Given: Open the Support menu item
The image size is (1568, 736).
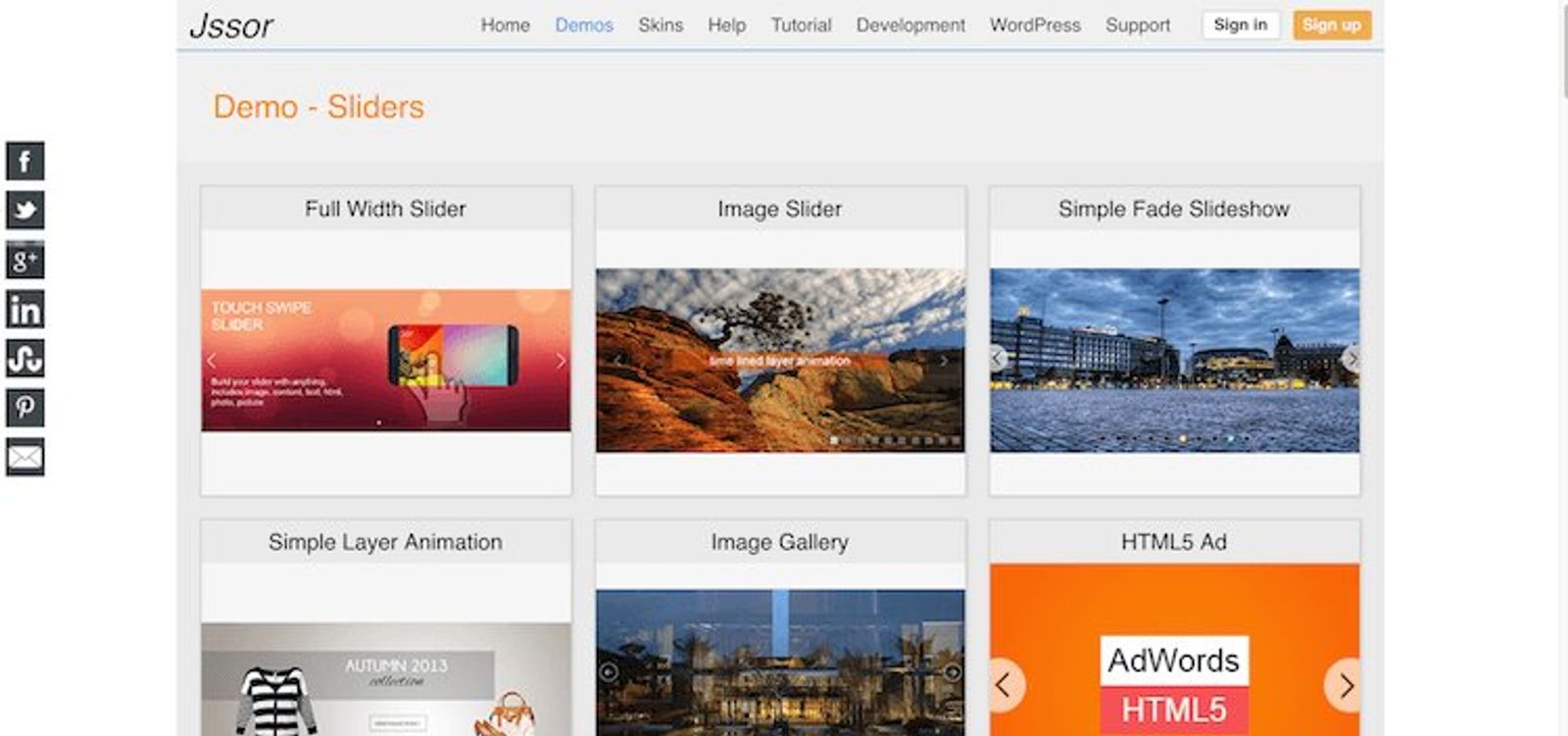Looking at the screenshot, I should [x=1138, y=25].
